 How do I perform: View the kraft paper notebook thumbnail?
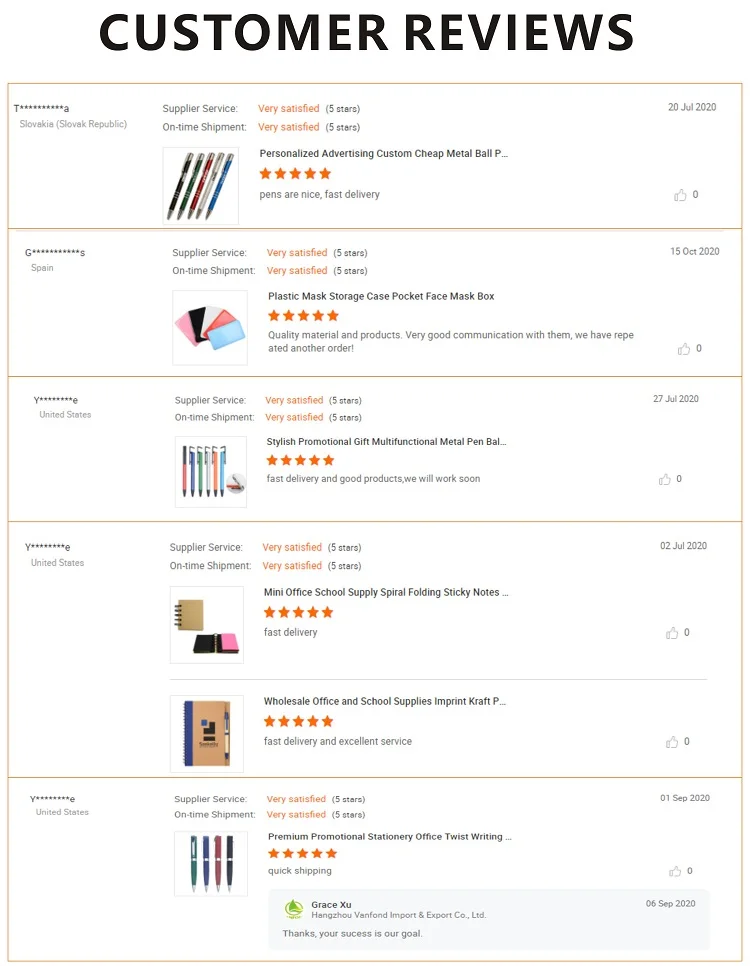coord(207,733)
